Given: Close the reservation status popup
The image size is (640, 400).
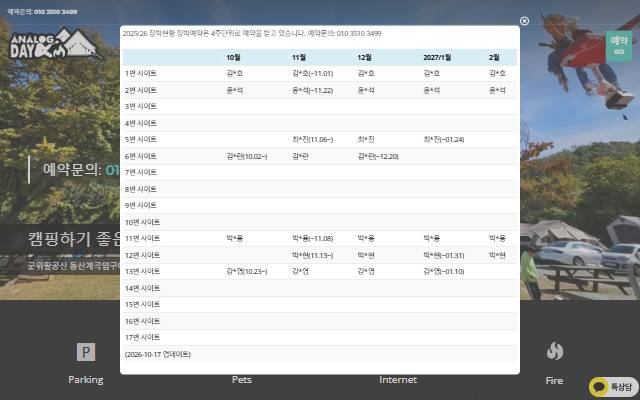Looking at the screenshot, I should (x=524, y=21).
